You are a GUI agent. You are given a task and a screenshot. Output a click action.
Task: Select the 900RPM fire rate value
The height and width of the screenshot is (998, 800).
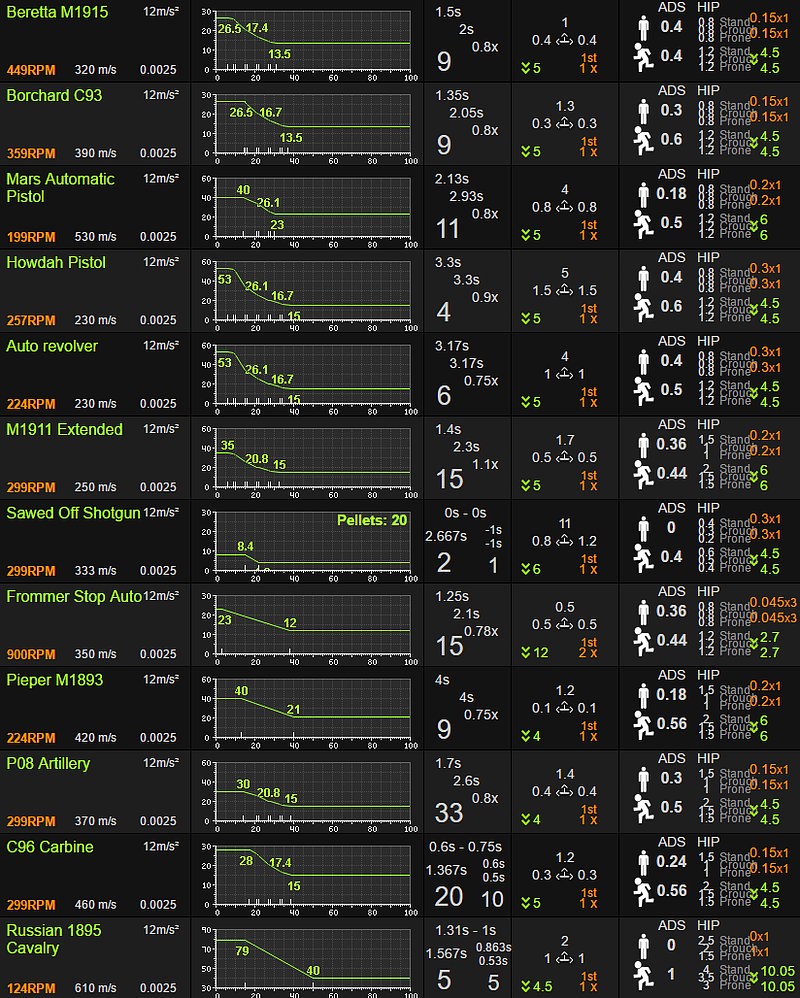click(x=31, y=654)
